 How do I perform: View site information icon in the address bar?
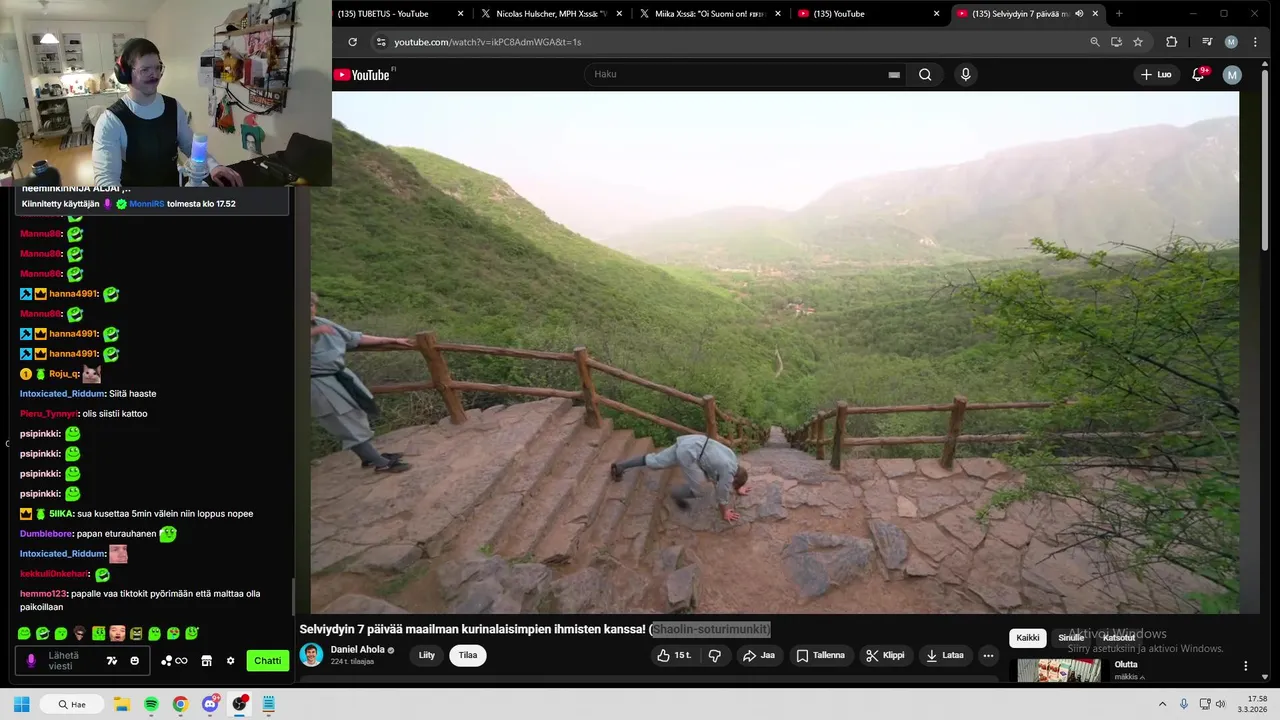click(x=380, y=42)
